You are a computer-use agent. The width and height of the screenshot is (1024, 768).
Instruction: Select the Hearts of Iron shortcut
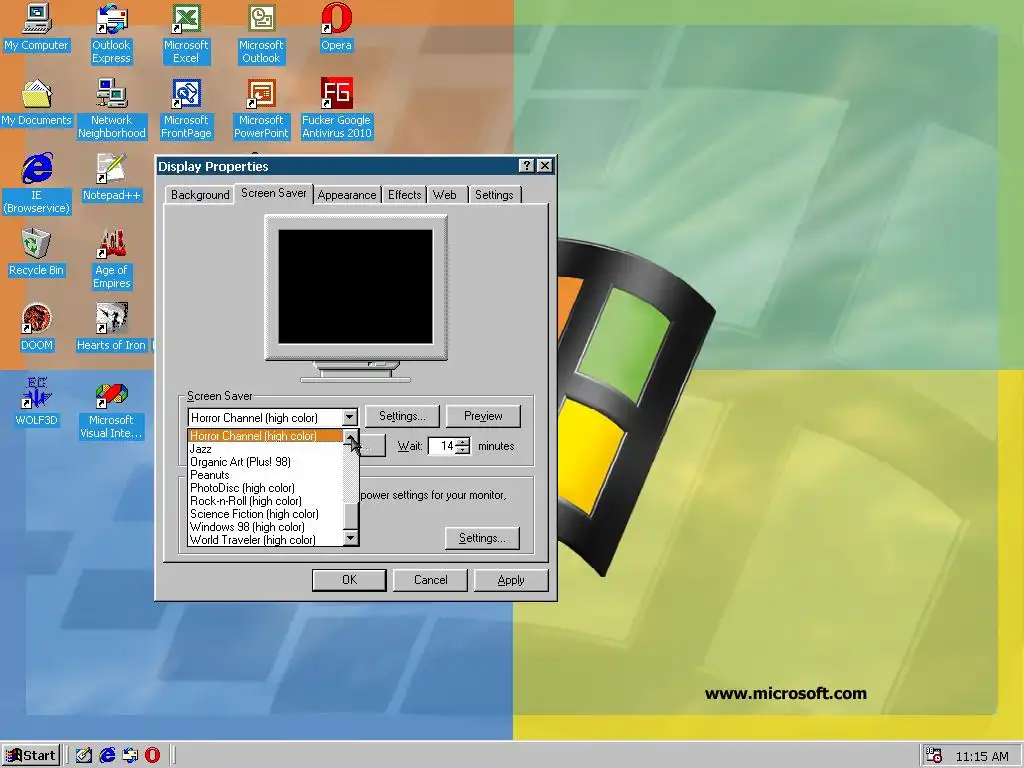pos(111,328)
